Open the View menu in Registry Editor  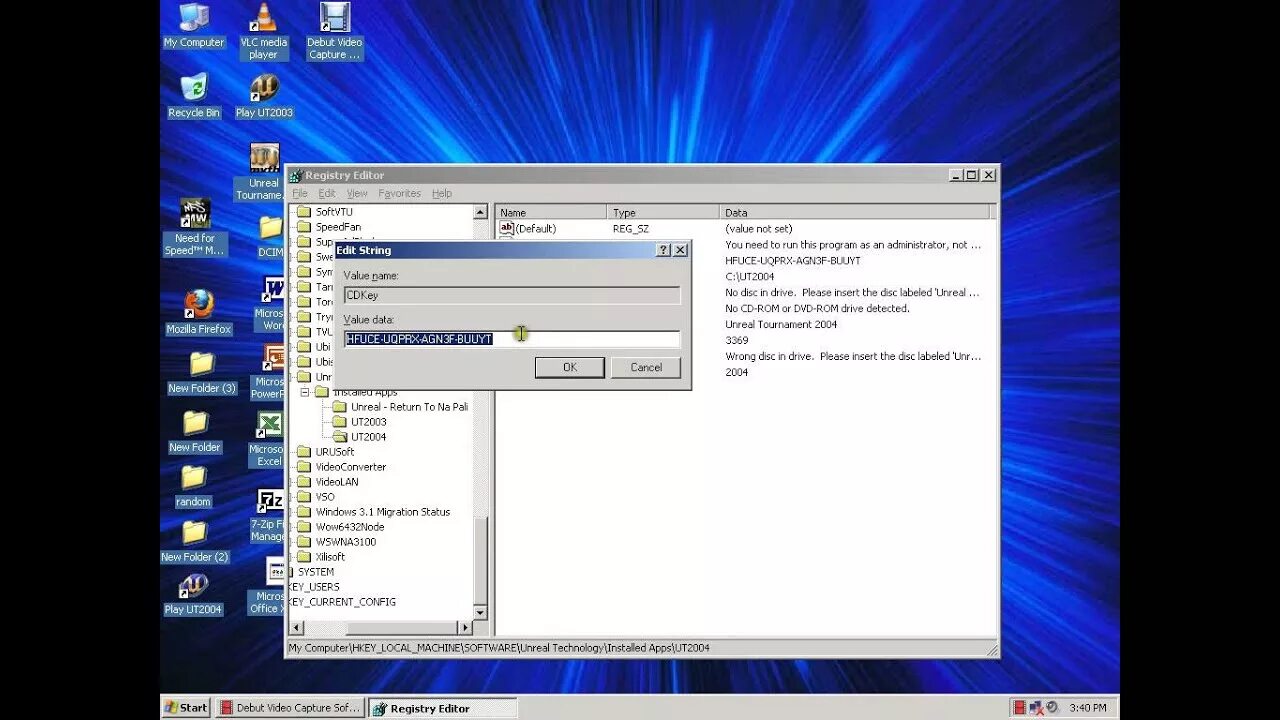tap(357, 193)
